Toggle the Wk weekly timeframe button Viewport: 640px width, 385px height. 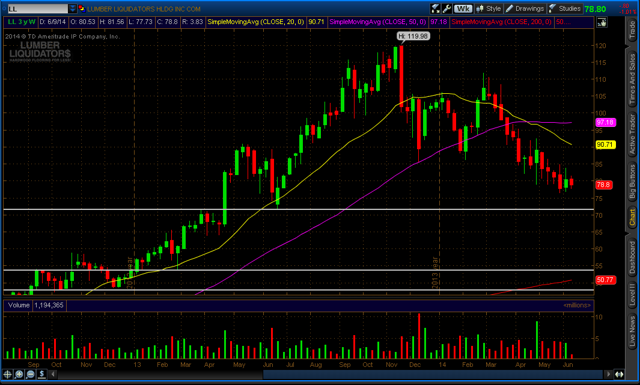coord(463,9)
